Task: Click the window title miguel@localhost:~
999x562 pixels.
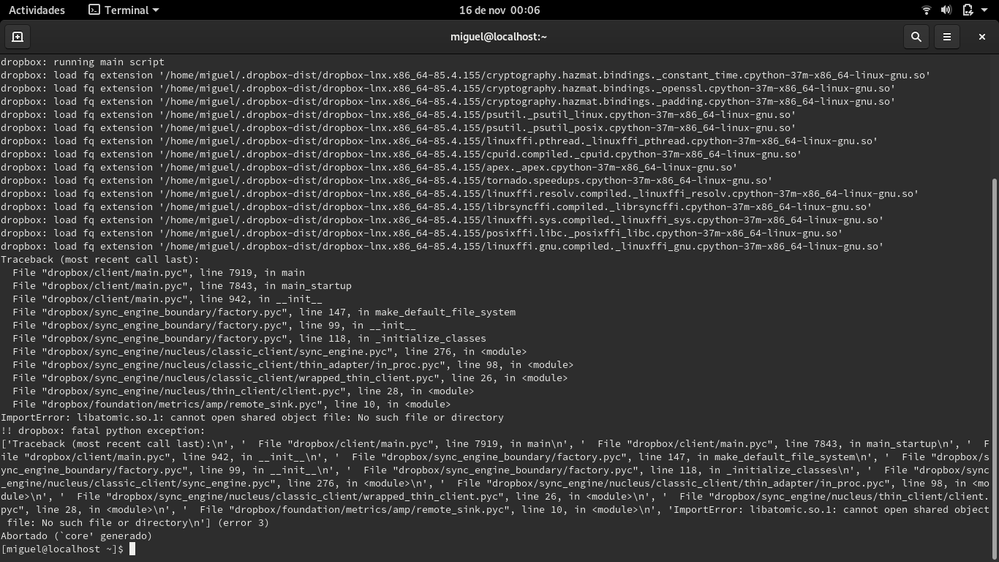Action: (499, 37)
